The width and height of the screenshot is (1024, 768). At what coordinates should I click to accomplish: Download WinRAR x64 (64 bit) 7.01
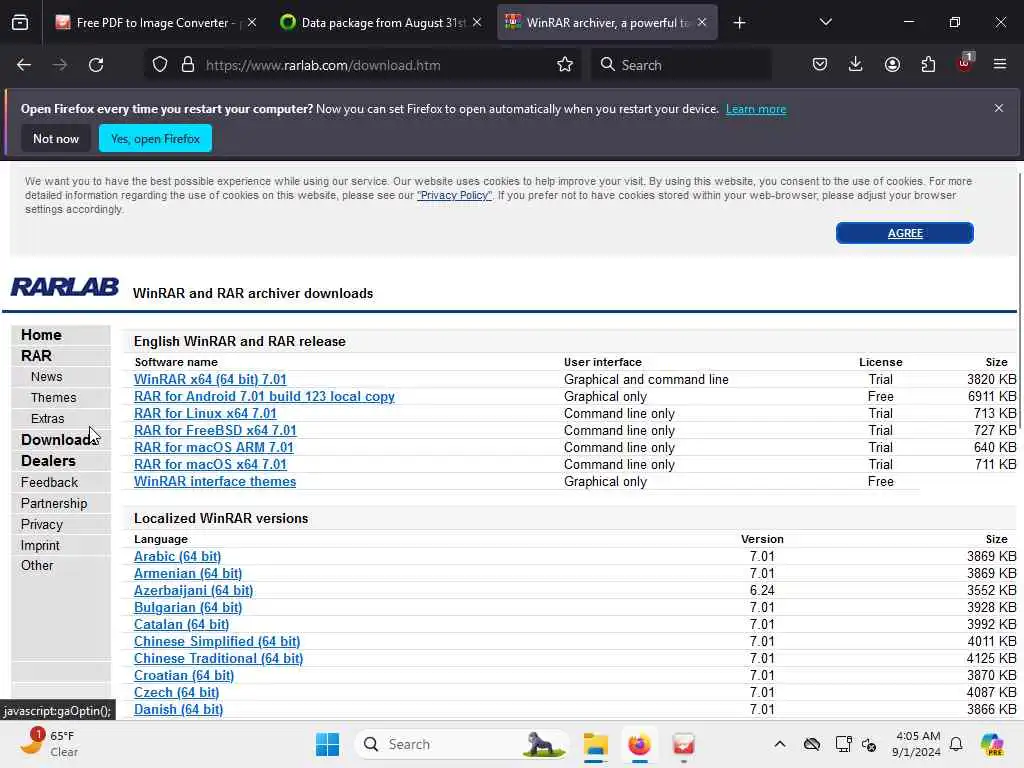click(x=210, y=379)
